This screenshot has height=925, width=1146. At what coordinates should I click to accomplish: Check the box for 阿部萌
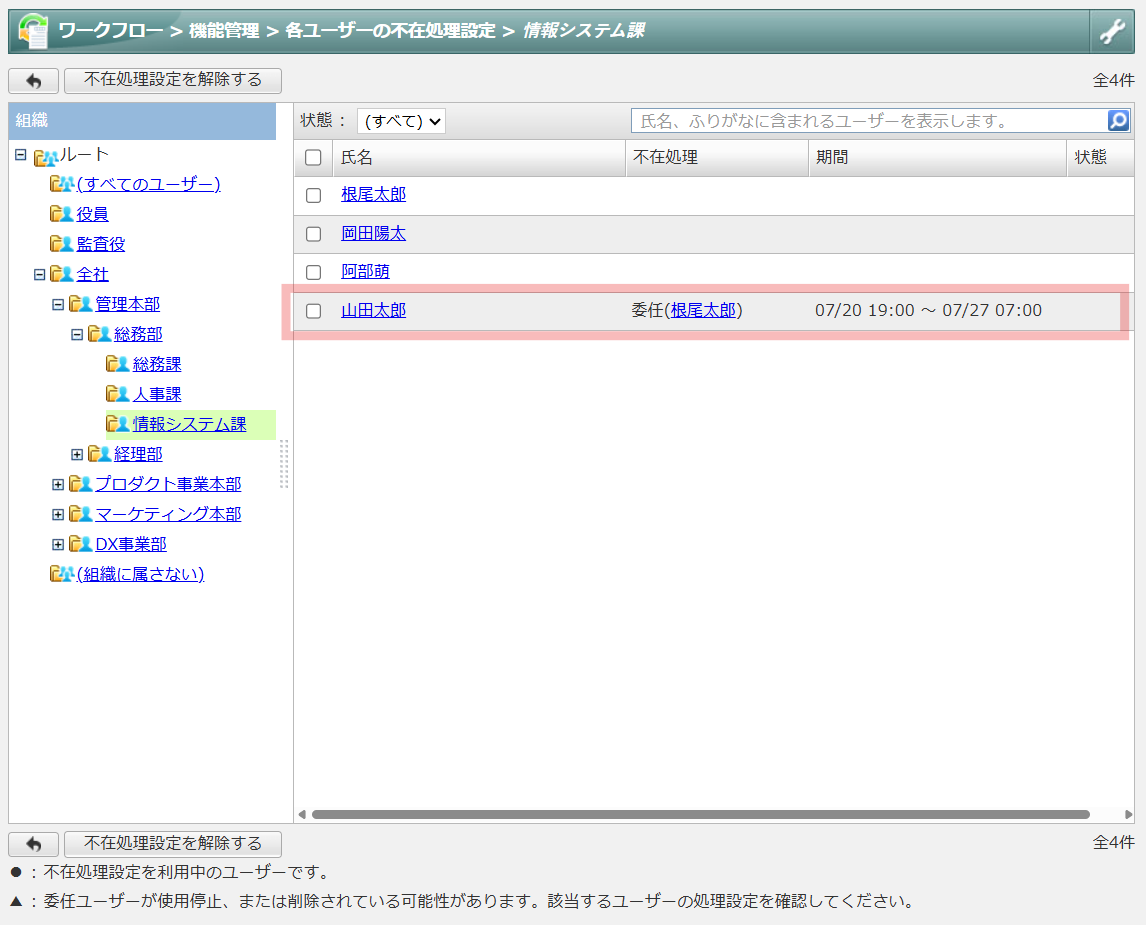314,273
